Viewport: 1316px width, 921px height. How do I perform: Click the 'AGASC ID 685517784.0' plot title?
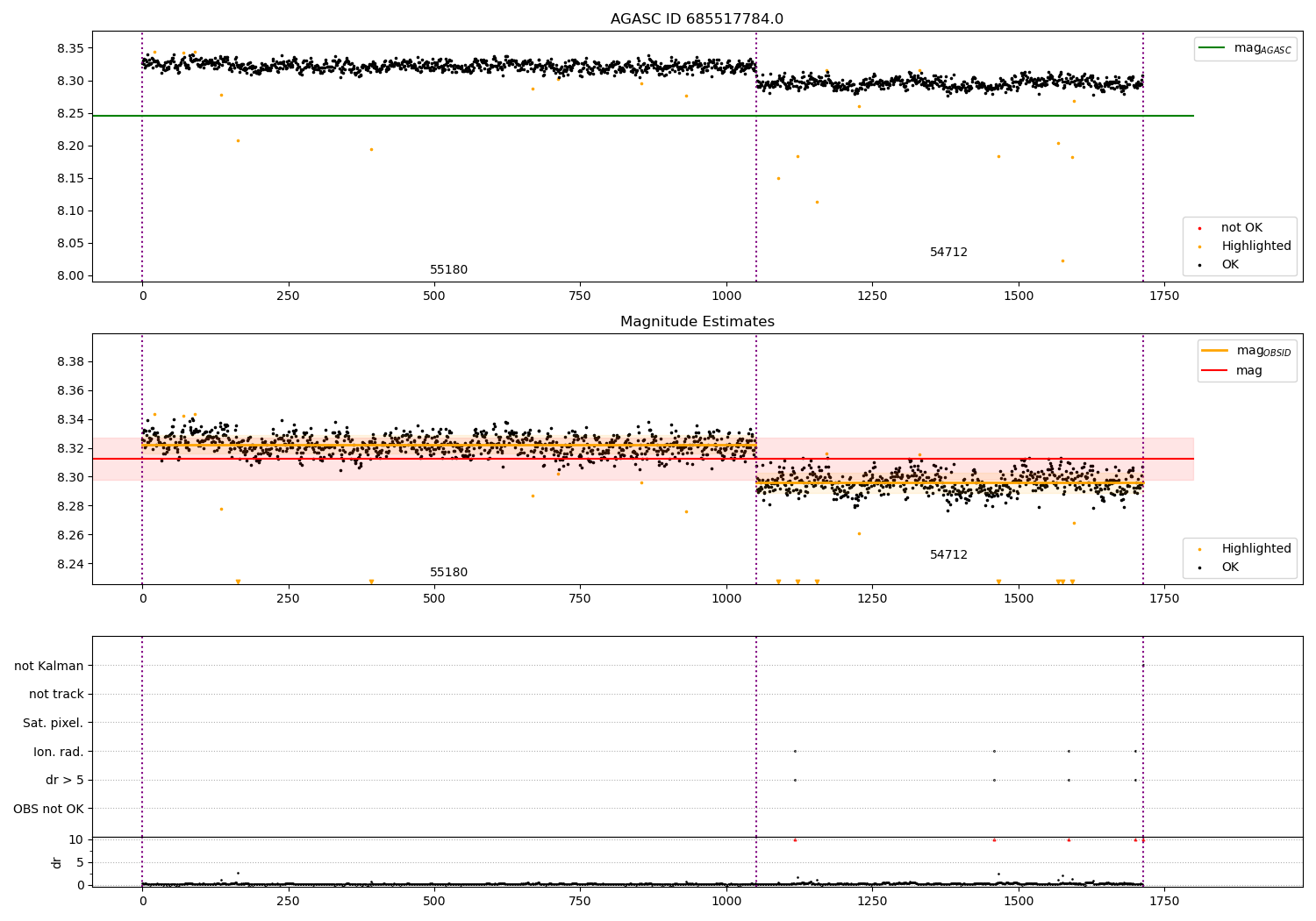pyautogui.click(x=697, y=19)
